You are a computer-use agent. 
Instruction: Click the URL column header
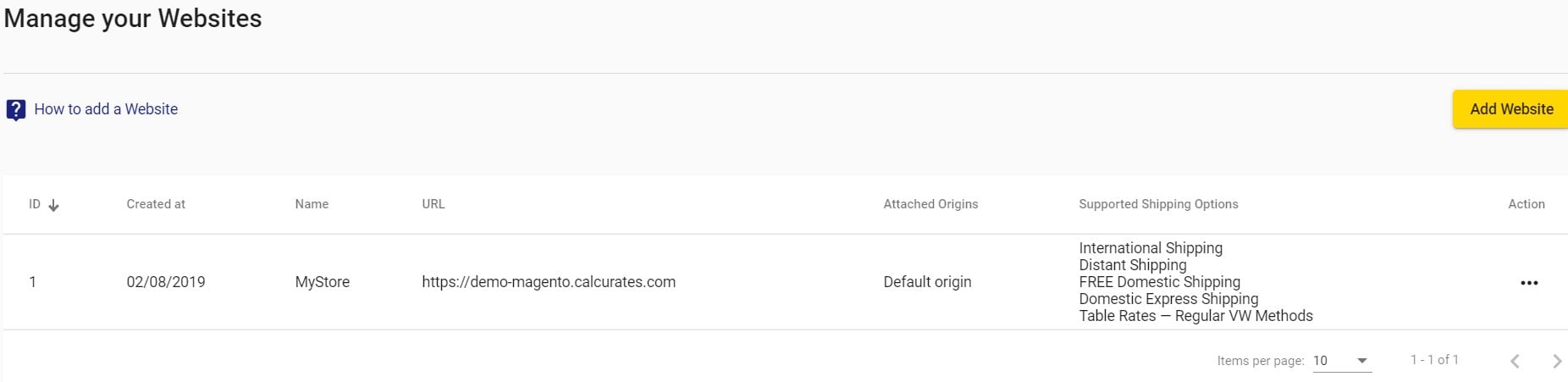tap(433, 204)
